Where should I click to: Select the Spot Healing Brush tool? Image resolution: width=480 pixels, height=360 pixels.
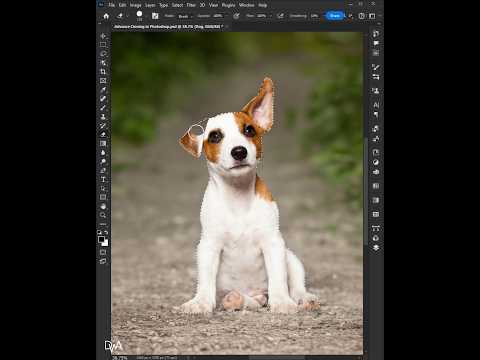pos(103,99)
